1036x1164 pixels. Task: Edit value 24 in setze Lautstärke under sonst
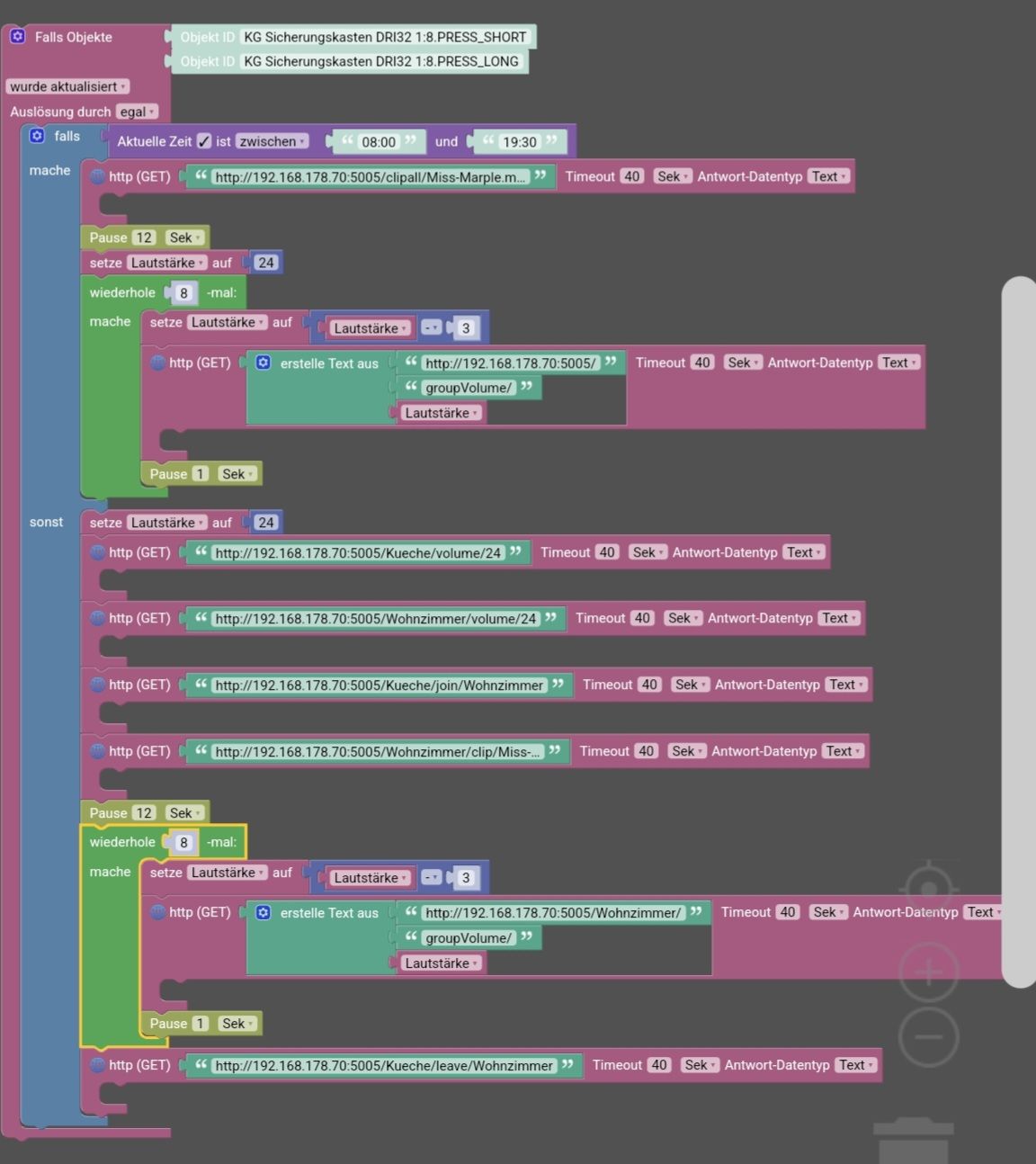(266, 523)
